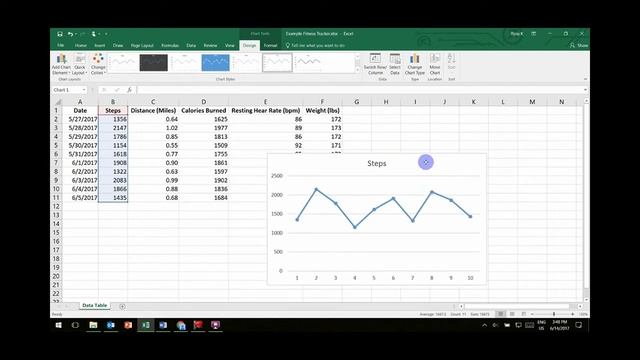Click the Normal view icon in status bar
Viewport: 640px width, 360px height.
coord(500,314)
